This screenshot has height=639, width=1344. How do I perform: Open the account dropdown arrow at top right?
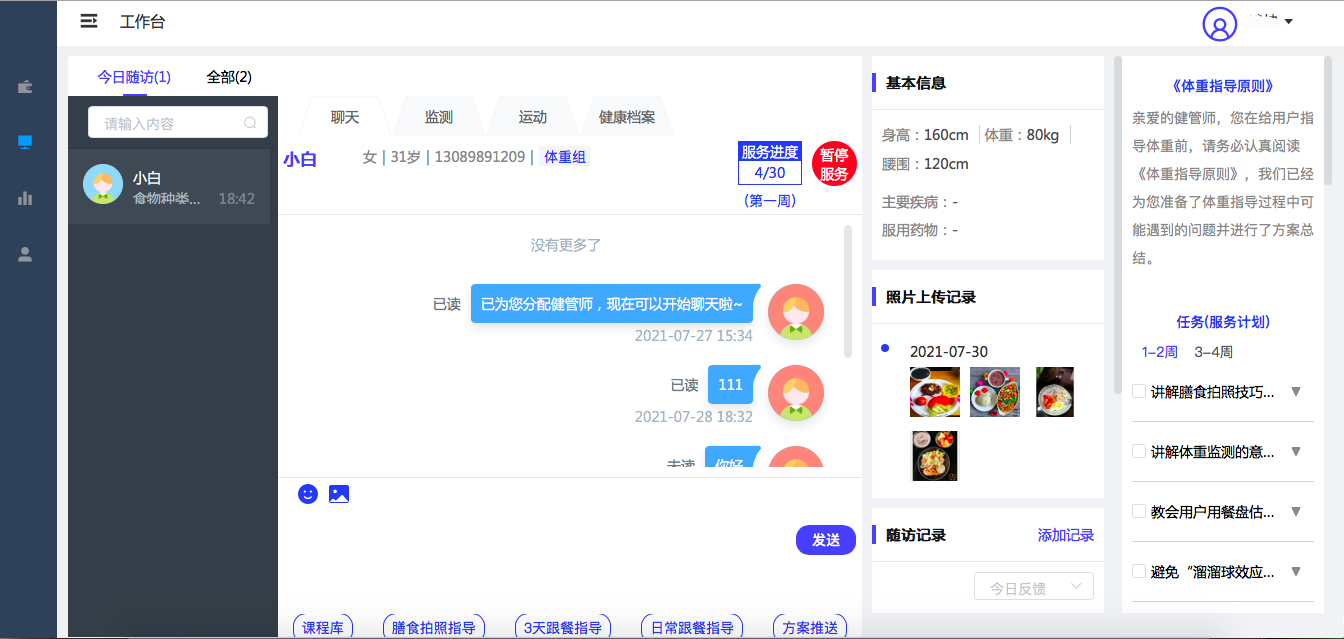tap(1289, 22)
